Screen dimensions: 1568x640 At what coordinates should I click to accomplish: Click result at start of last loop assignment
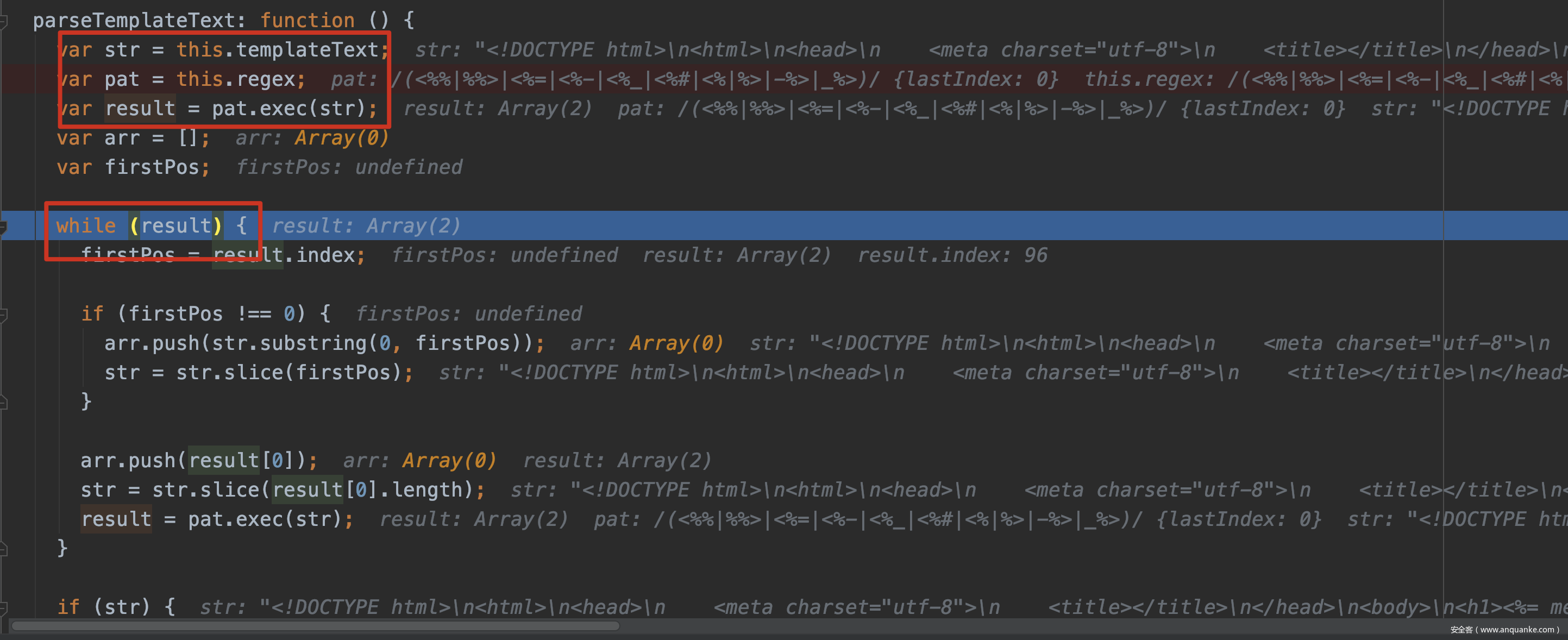(116, 519)
